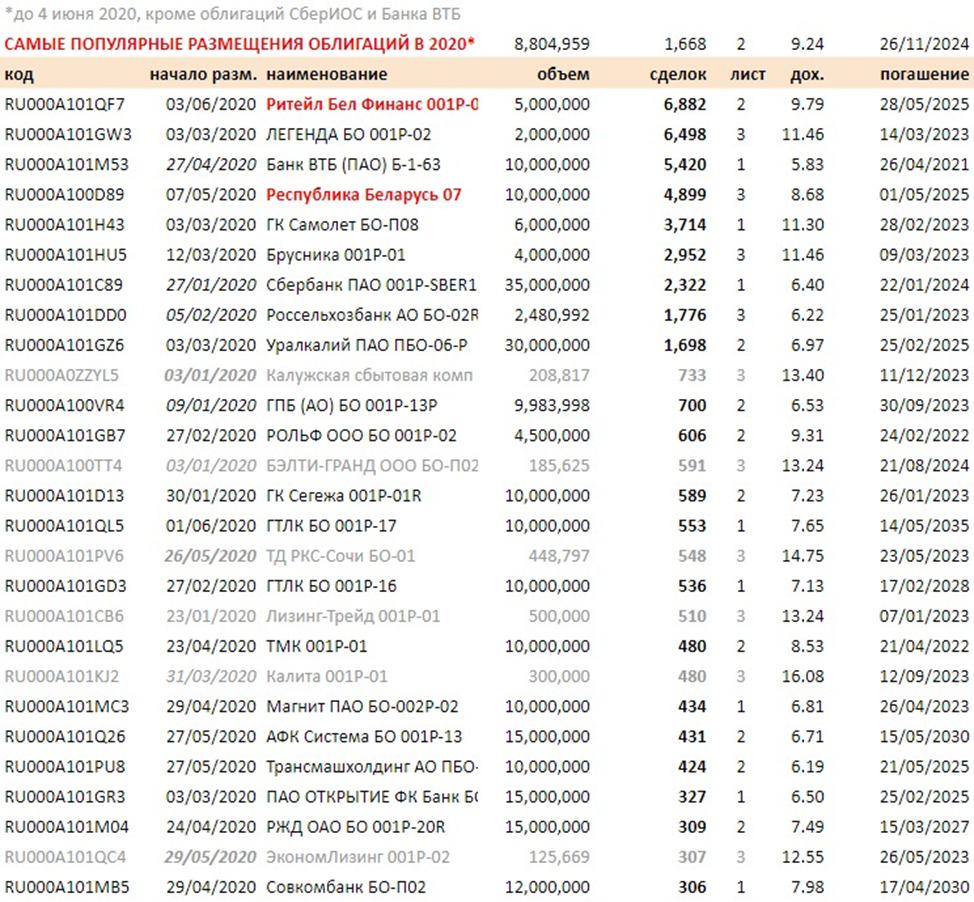
Task: Click the 'код' column header
Action: pyautogui.click(x=19, y=74)
